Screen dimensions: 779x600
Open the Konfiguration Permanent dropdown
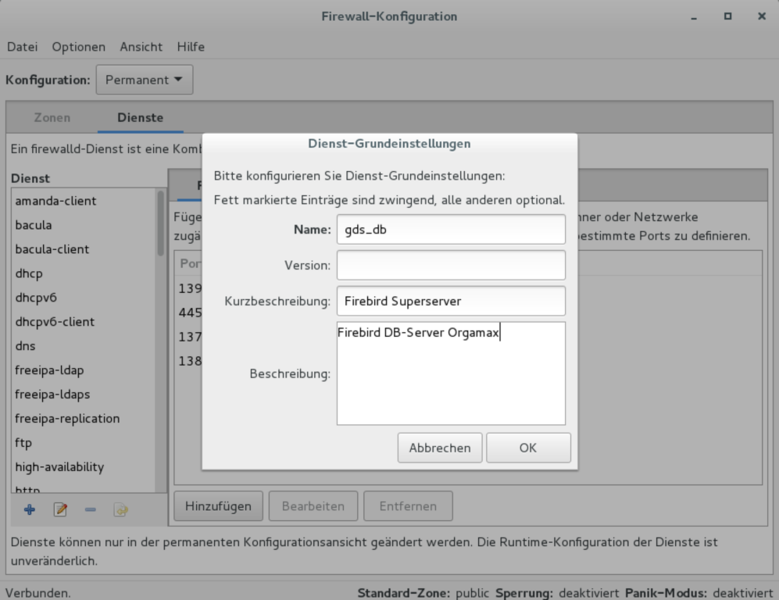click(x=144, y=79)
